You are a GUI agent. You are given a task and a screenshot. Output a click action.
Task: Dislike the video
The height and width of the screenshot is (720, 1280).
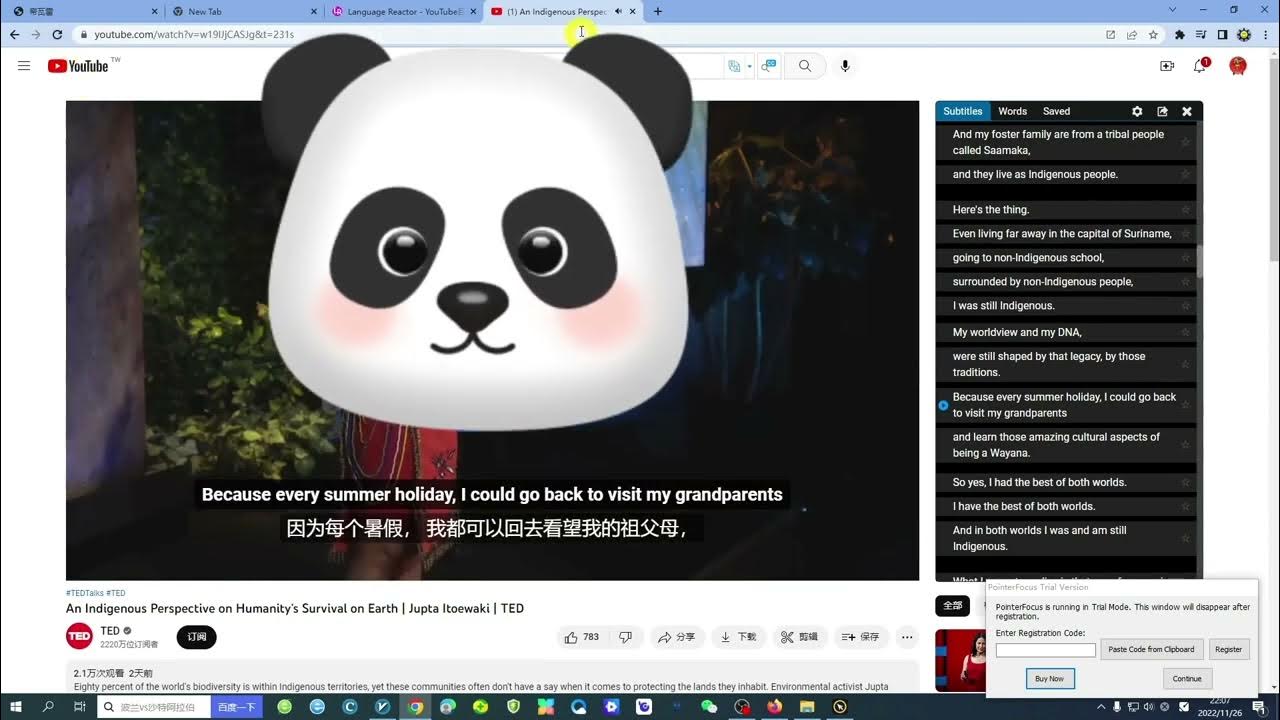pos(625,637)
